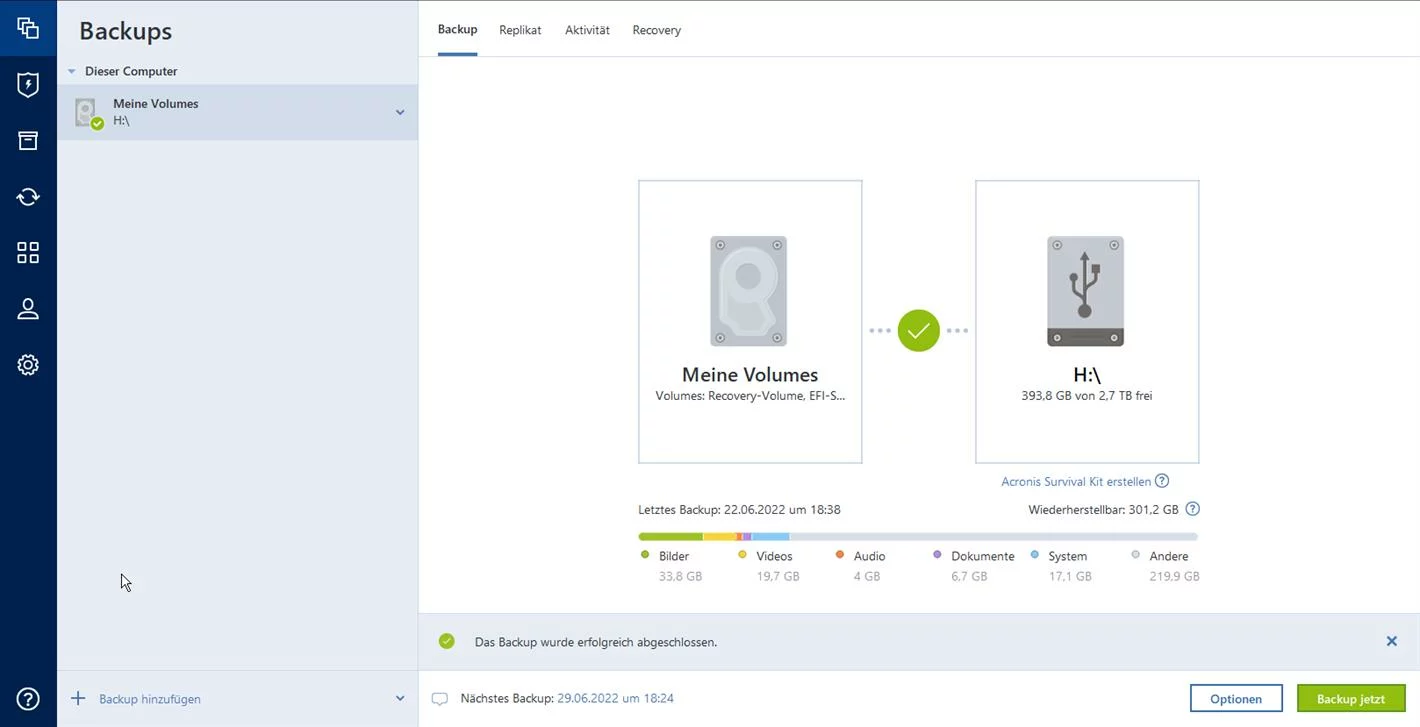Click the comment bubble icon near Nächstes Backup
Image resolution: width=1420 pixels, height=727 pixels.
point(439,699)
